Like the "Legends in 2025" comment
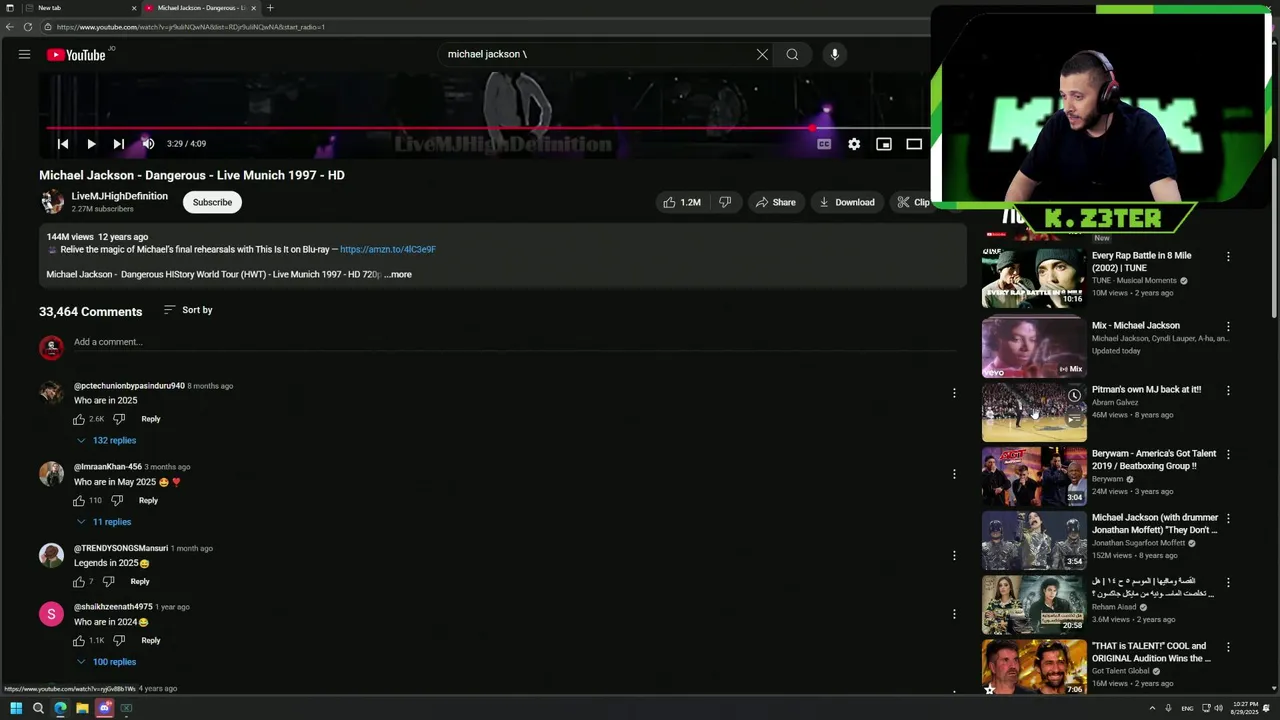The width and height of the screenshot is (1280, 720). point(79,581)
